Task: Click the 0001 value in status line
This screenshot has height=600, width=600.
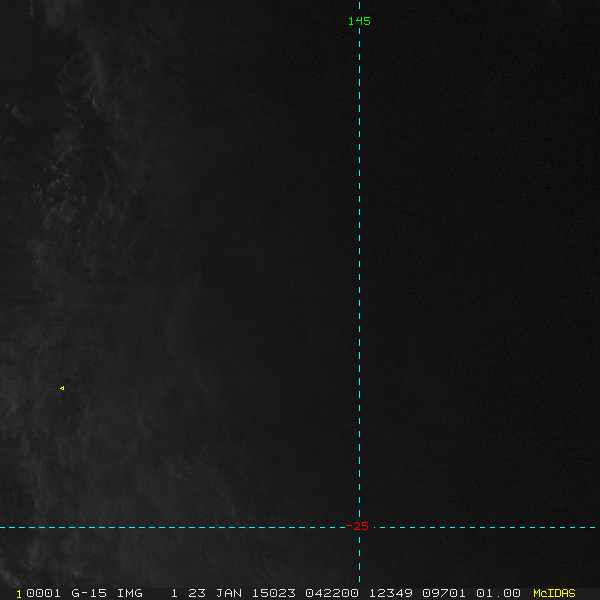Action: 43,593
